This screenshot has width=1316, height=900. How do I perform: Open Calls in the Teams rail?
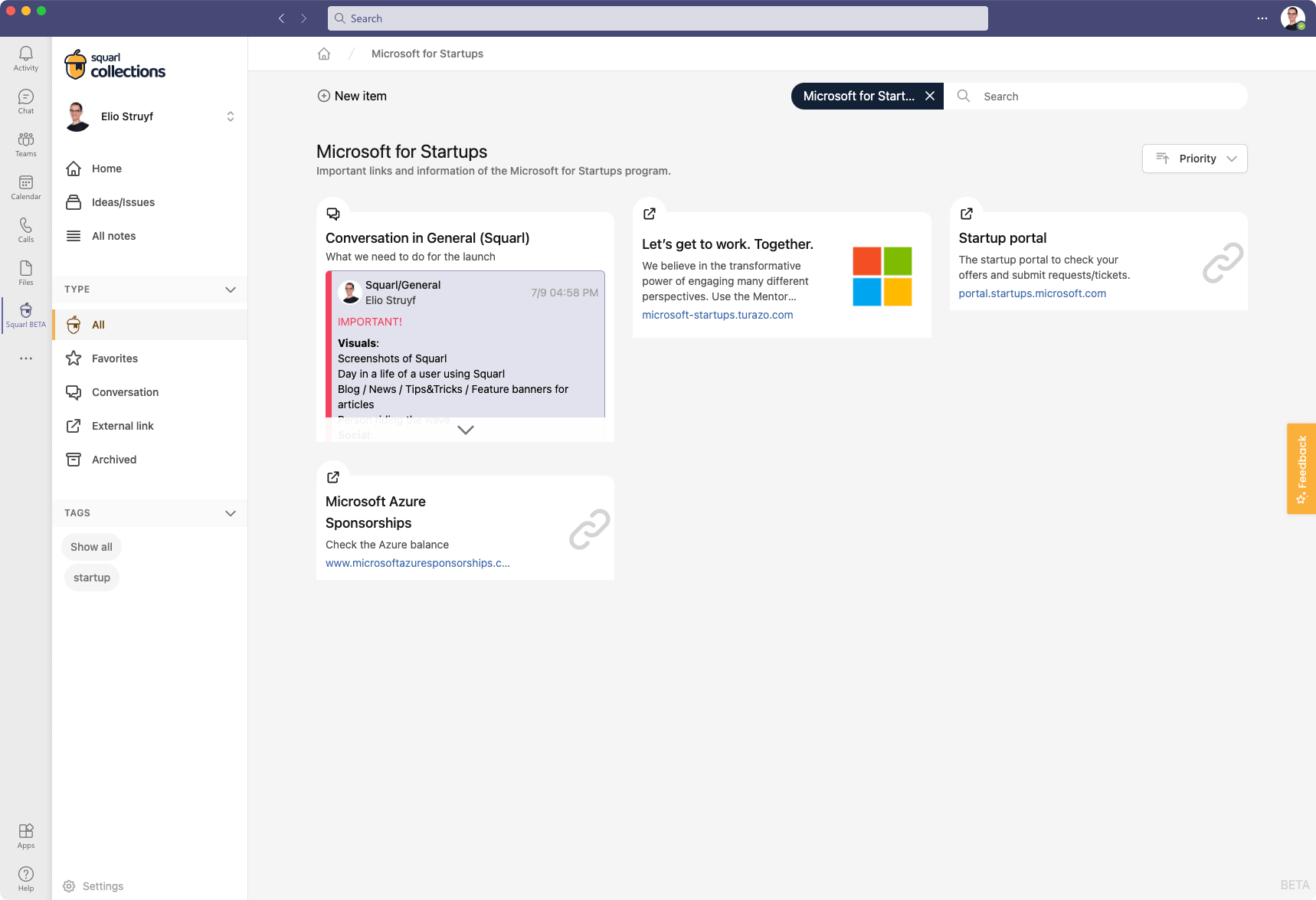point(26,230)
